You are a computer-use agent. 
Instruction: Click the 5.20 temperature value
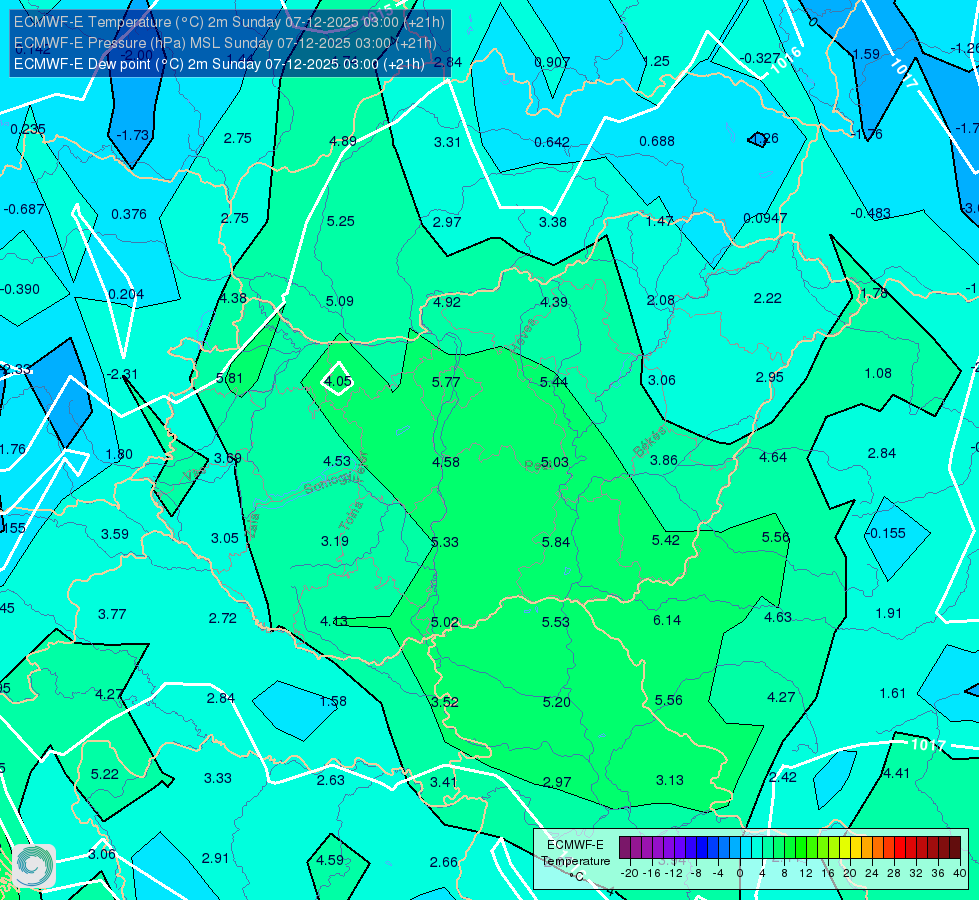pyautogui.click(x=556, y=703)
